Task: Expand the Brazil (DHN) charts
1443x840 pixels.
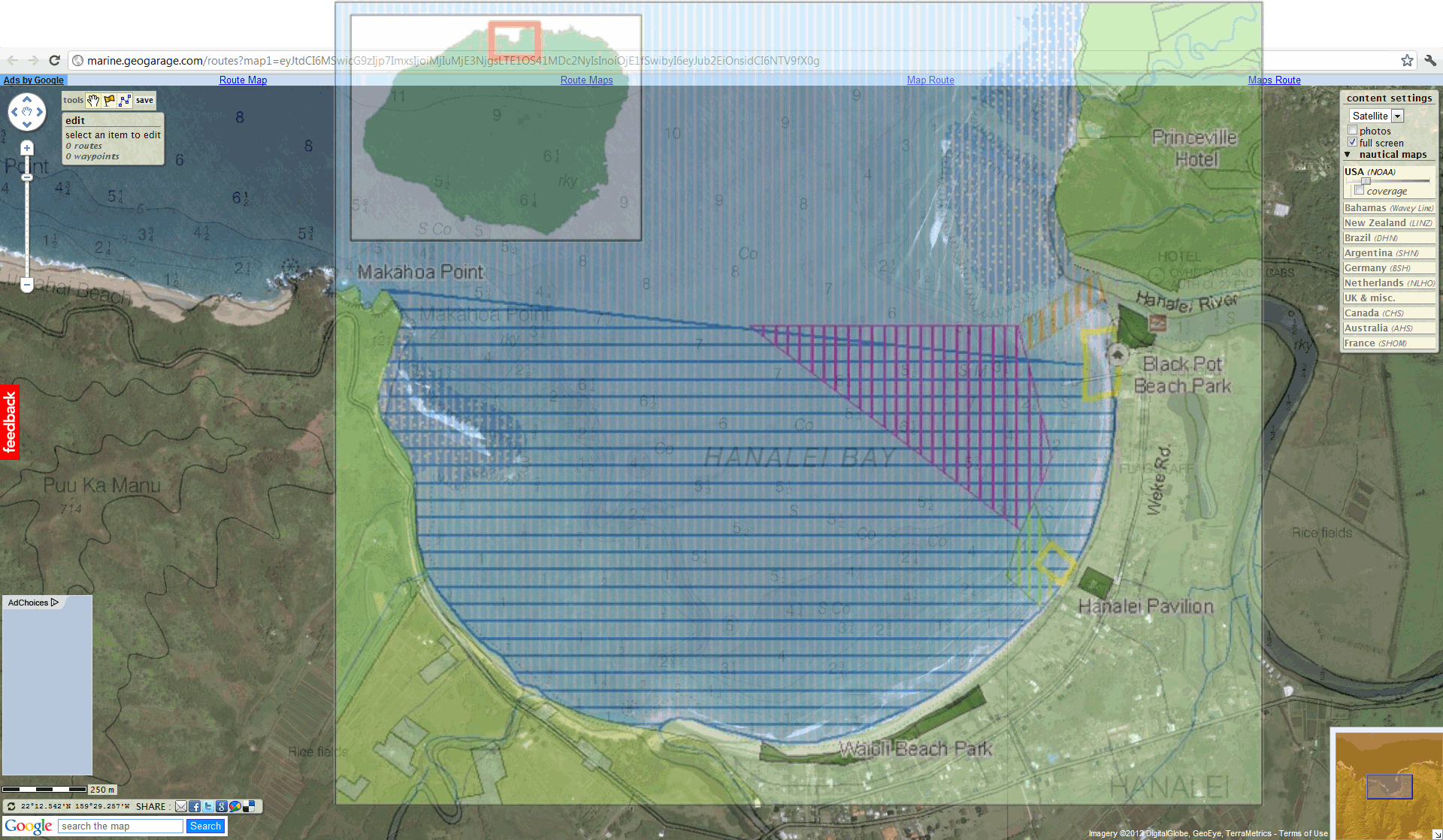Action: (x=1389, y=238)
